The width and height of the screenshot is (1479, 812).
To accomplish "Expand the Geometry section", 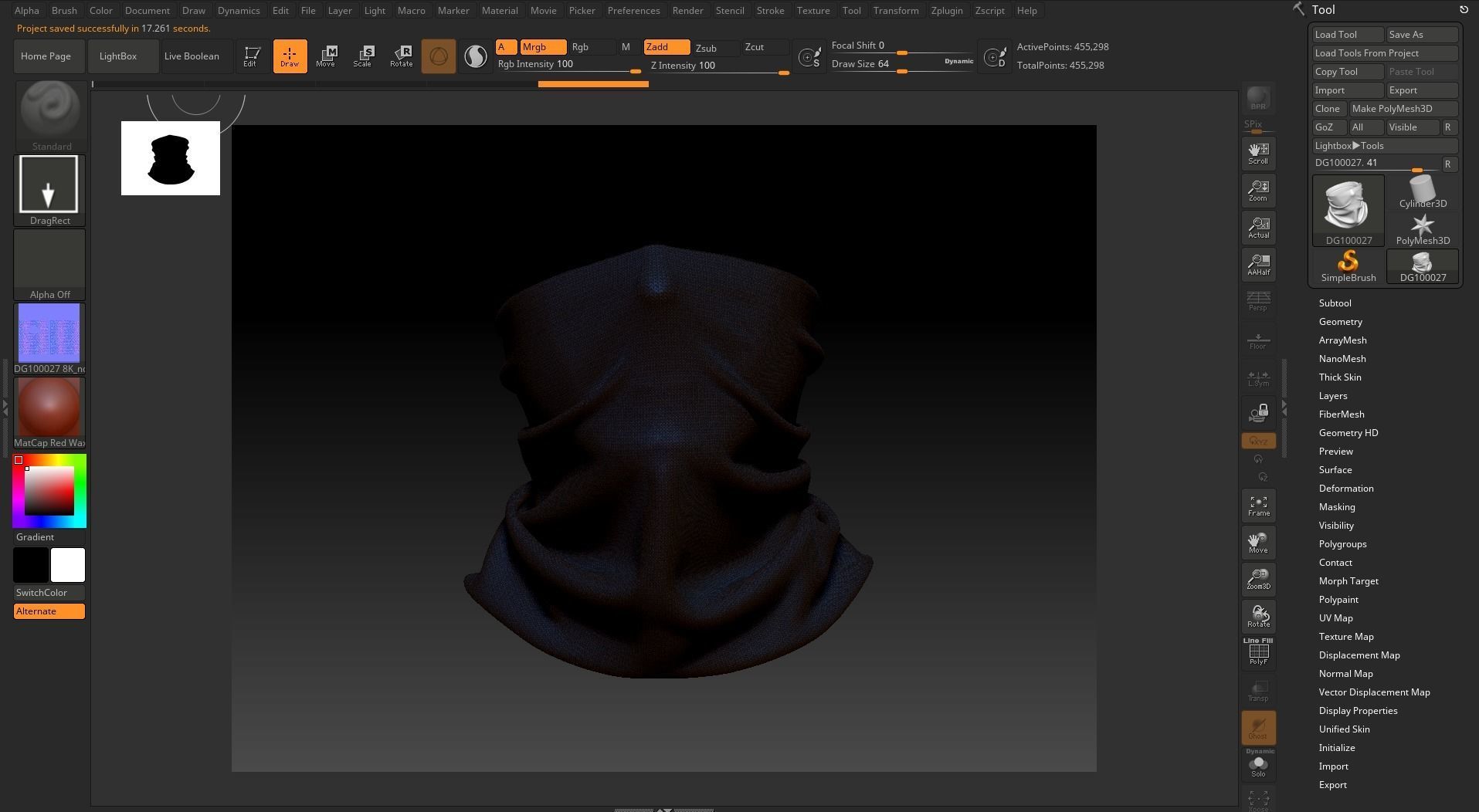I will click(x=1340, y=322).
